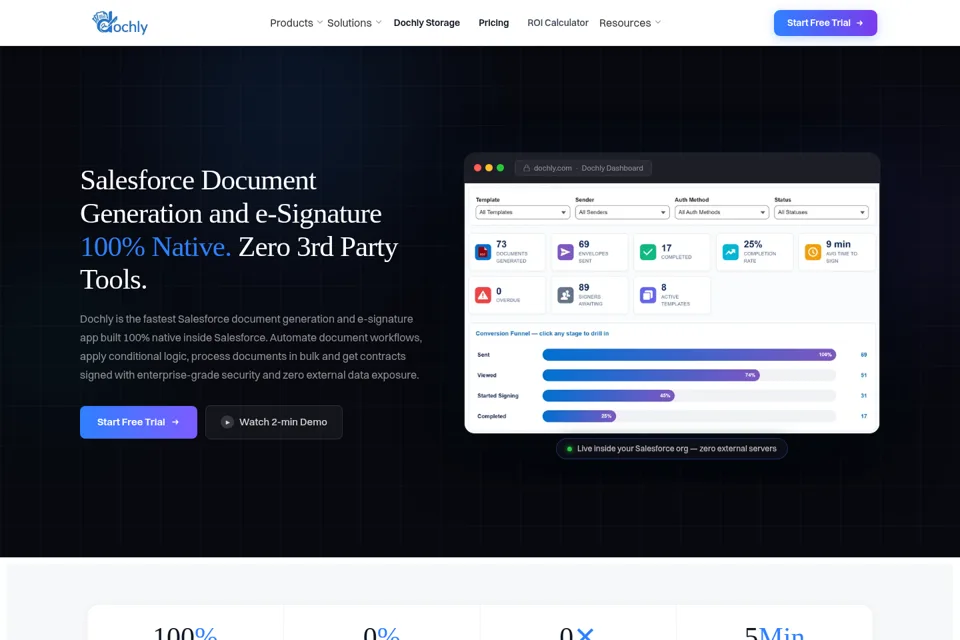
Task: Click the green status dot in the live badge
Action: tap(569, 449)
